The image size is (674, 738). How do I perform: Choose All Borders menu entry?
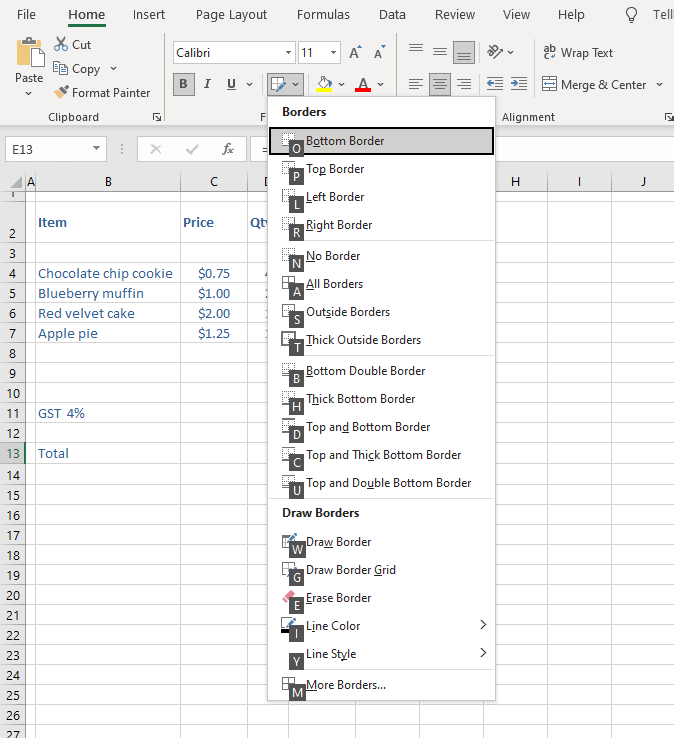pyautogui.click(x=381, y=284)
